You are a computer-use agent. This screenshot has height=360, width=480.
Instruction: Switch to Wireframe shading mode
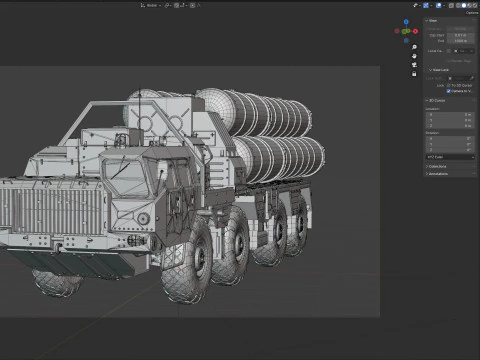pos(458,5)
